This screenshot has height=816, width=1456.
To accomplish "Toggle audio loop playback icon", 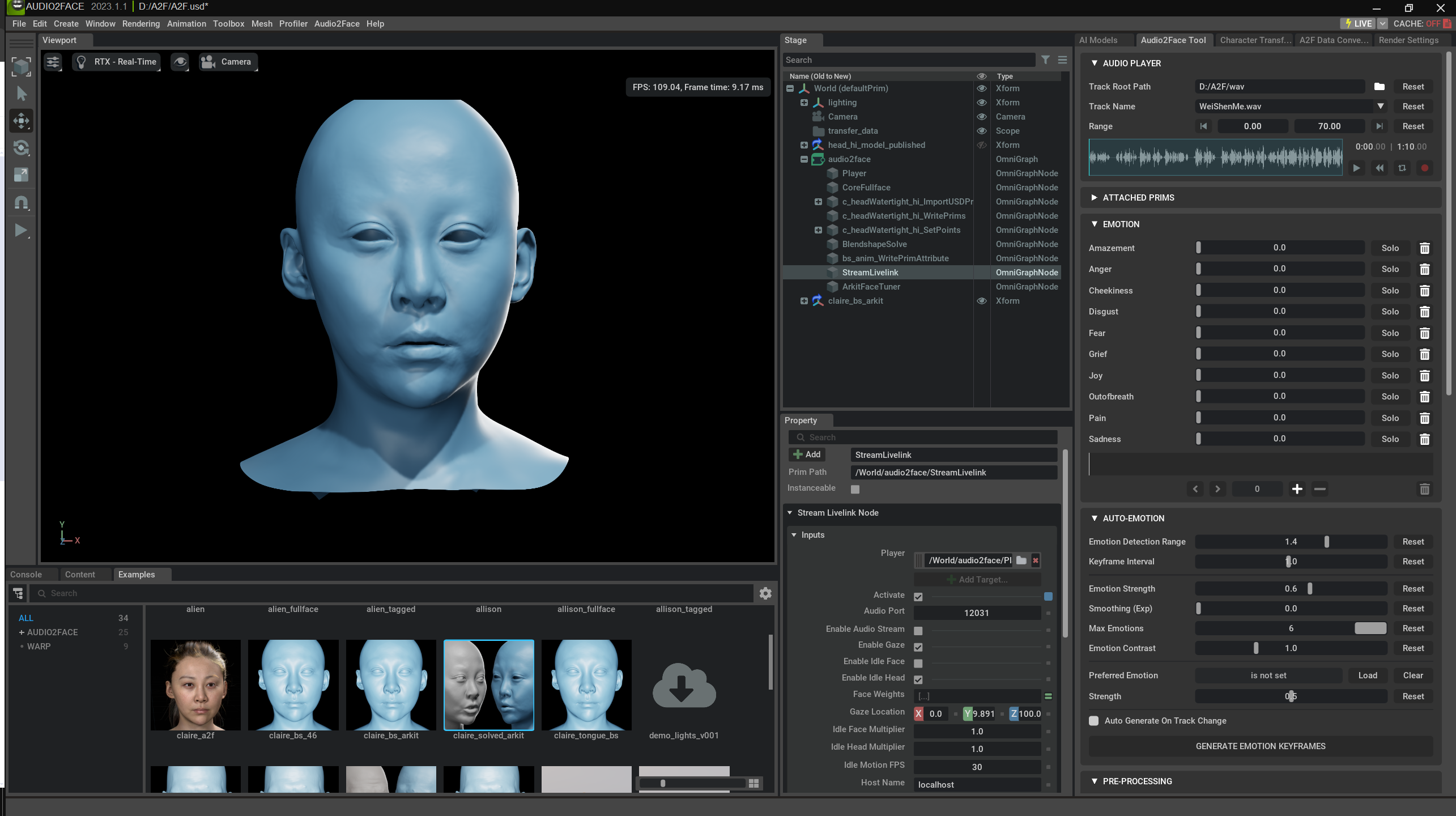I will (1402, 168).
